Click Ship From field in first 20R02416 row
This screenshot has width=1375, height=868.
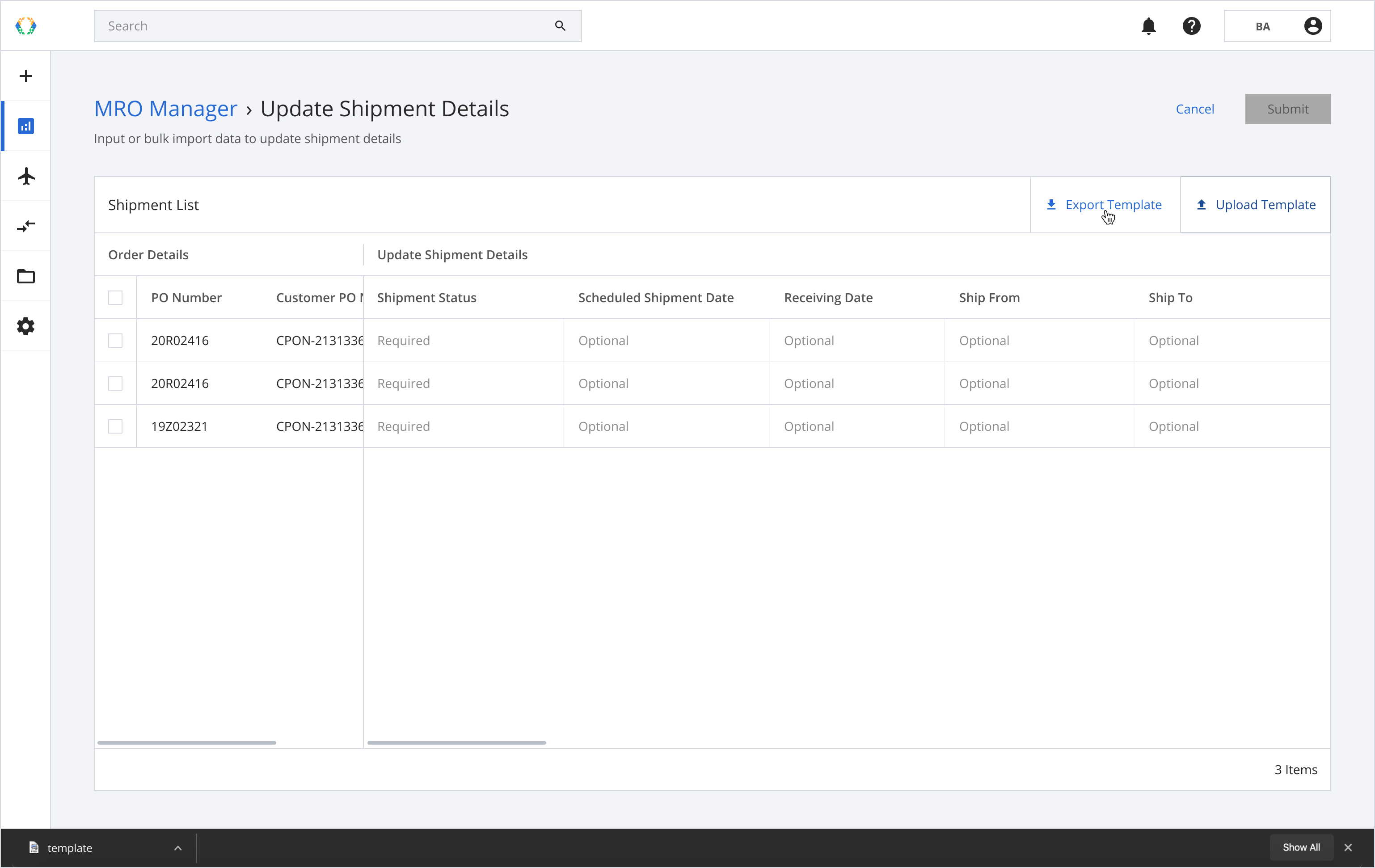pos(1039,340)
